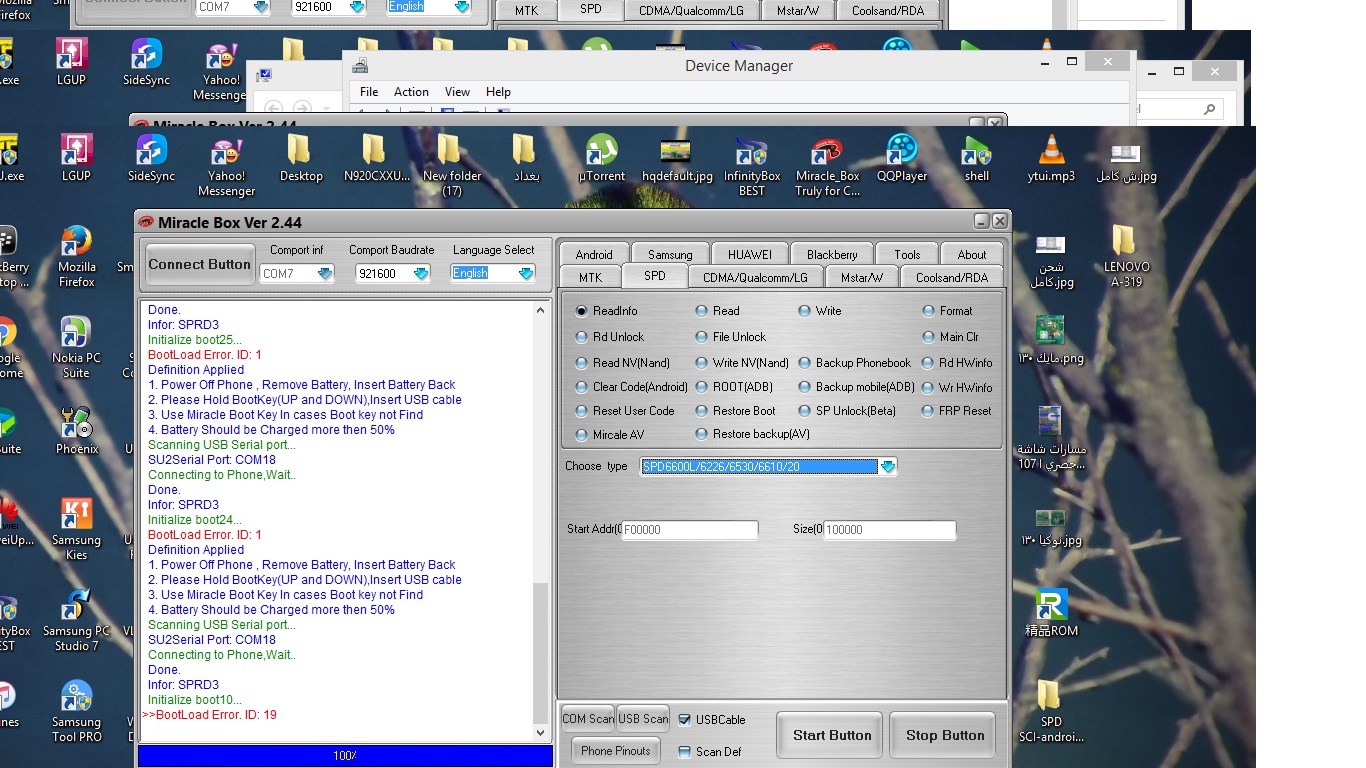Launch the µTorrent desktop shortcut
1366x768 pixels.
(602, 159)
